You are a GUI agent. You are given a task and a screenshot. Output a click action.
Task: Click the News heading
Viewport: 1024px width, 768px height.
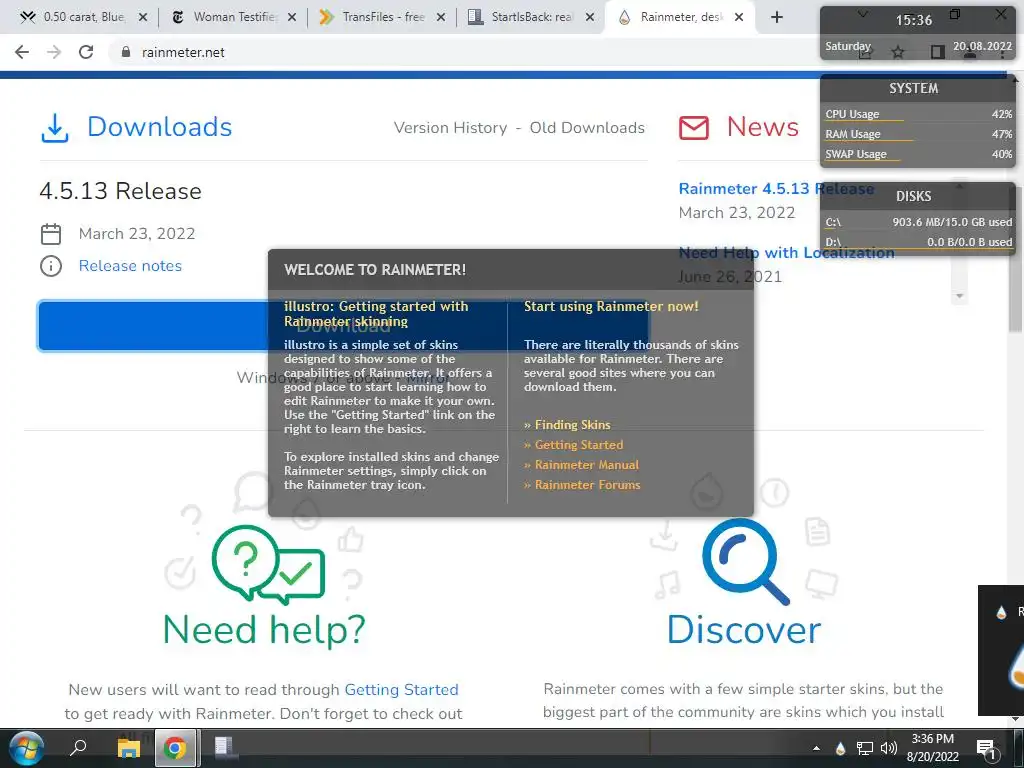(x=762, y=127)
